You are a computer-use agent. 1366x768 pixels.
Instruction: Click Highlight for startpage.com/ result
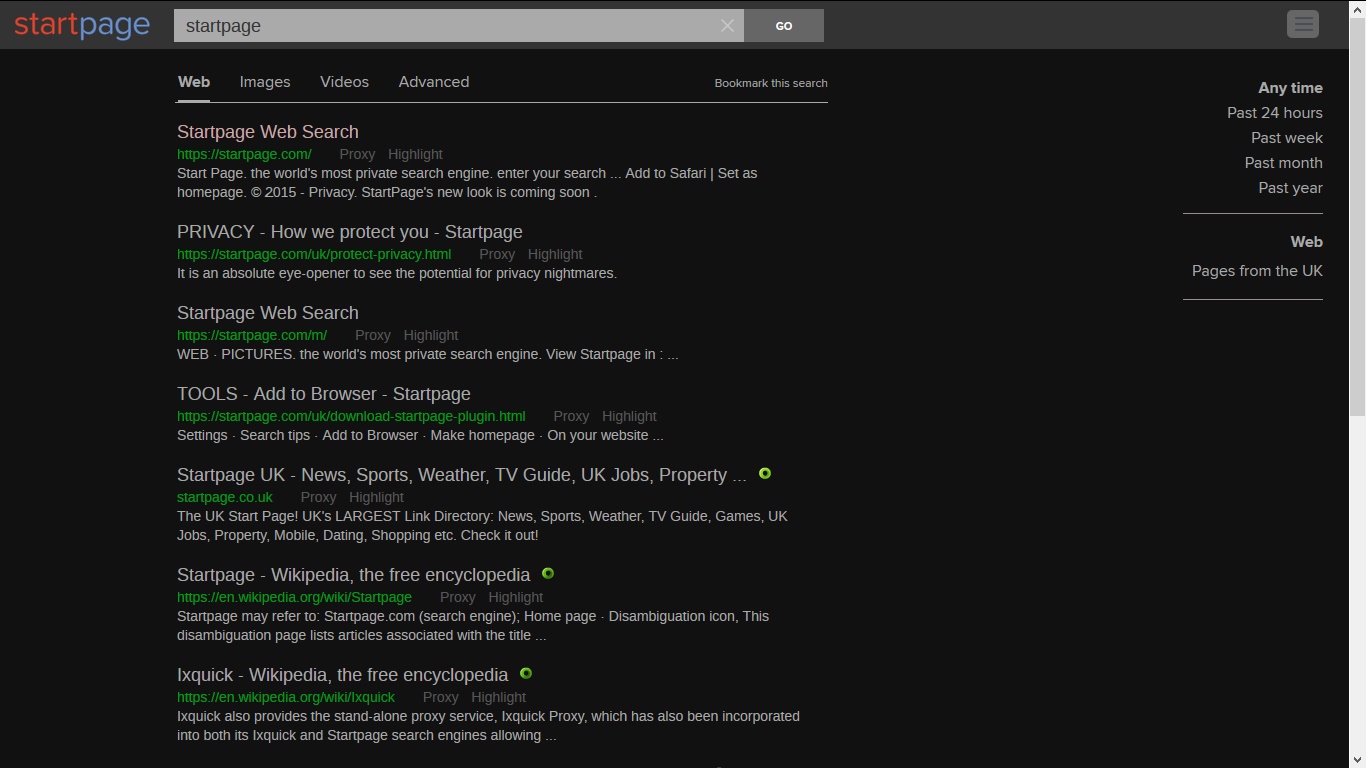tap(415, 154)
